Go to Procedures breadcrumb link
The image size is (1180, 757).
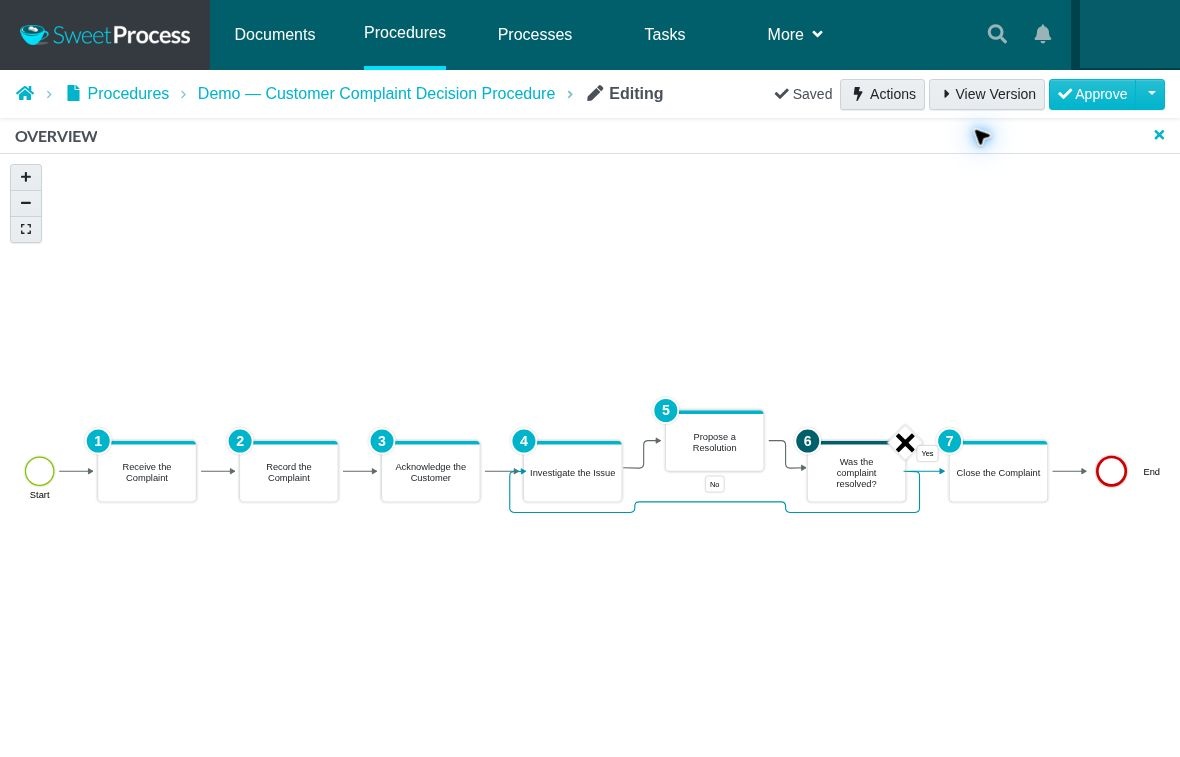(x=128, y=93)
